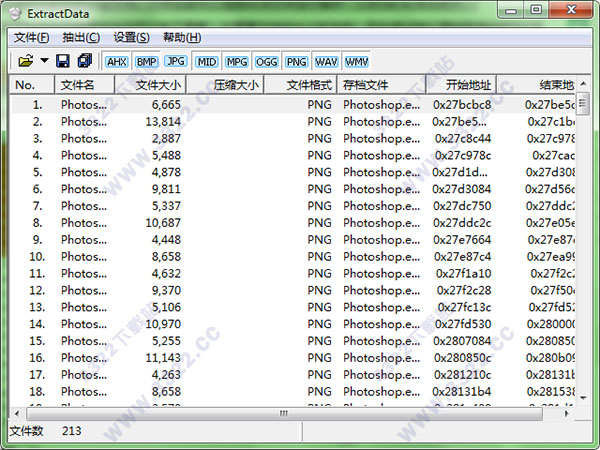Open the 帮助(H) menu
The image size is (600, 450).
point(182,38)
